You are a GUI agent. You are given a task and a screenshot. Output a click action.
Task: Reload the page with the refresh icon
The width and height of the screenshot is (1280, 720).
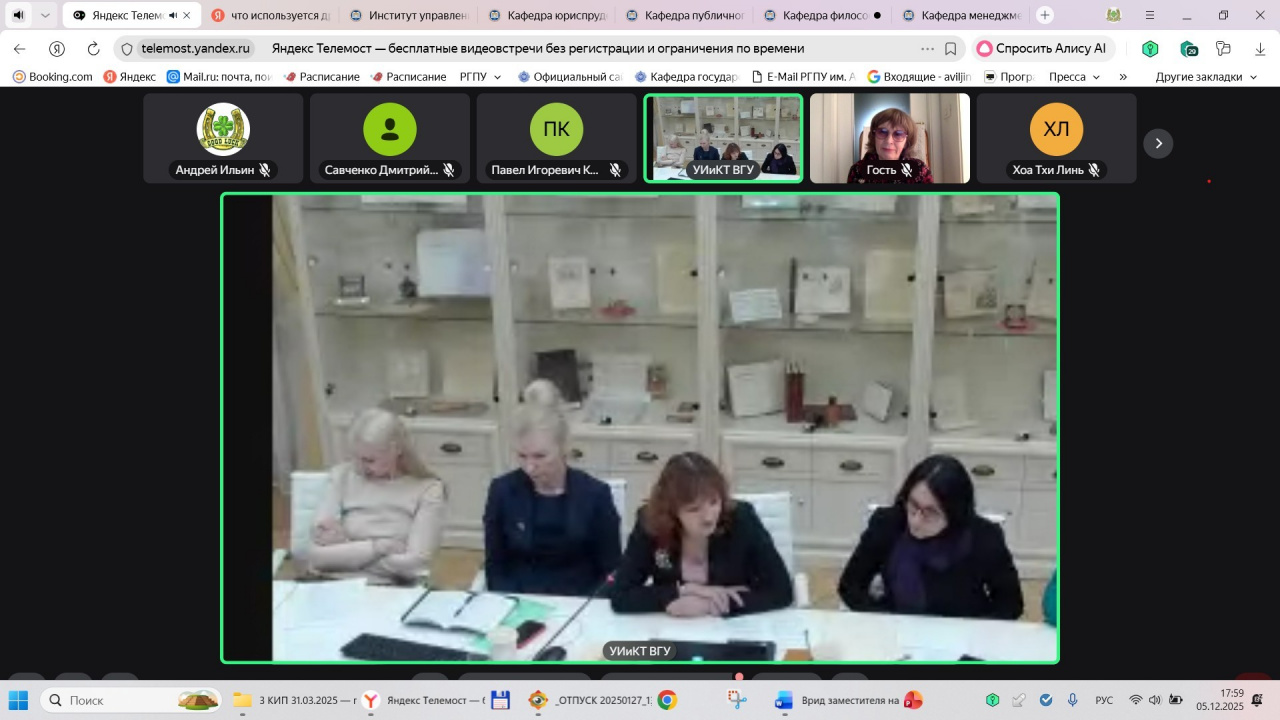pyautogui.click(x=93, y=49)
